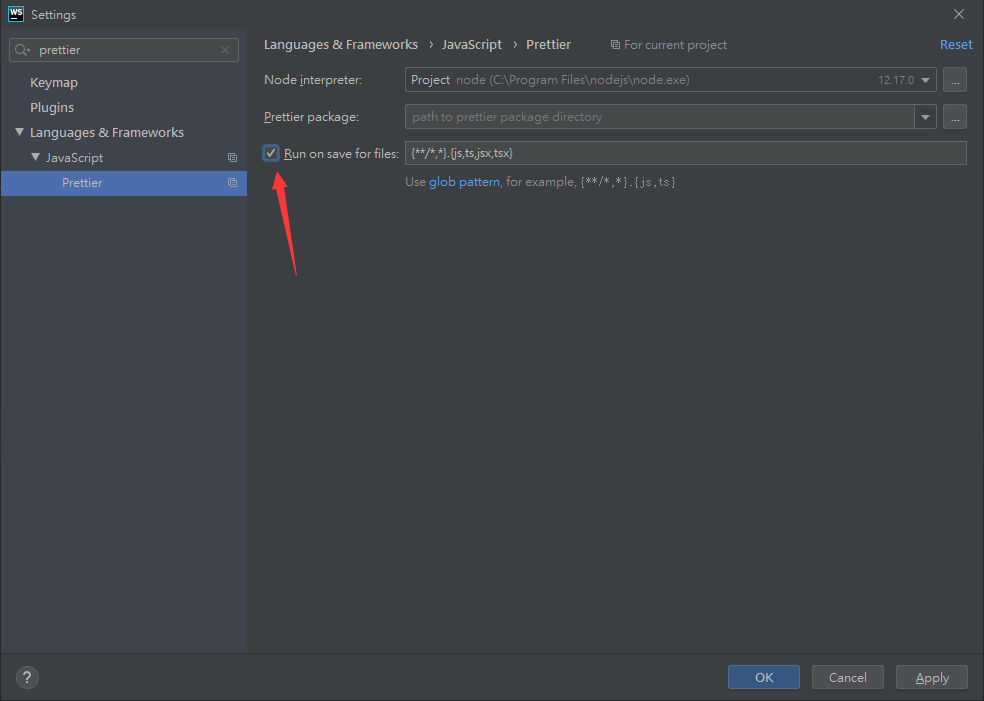Collapse the JavaScript tree node
Screen dimensions: 984x701
(x=35, y=158)
